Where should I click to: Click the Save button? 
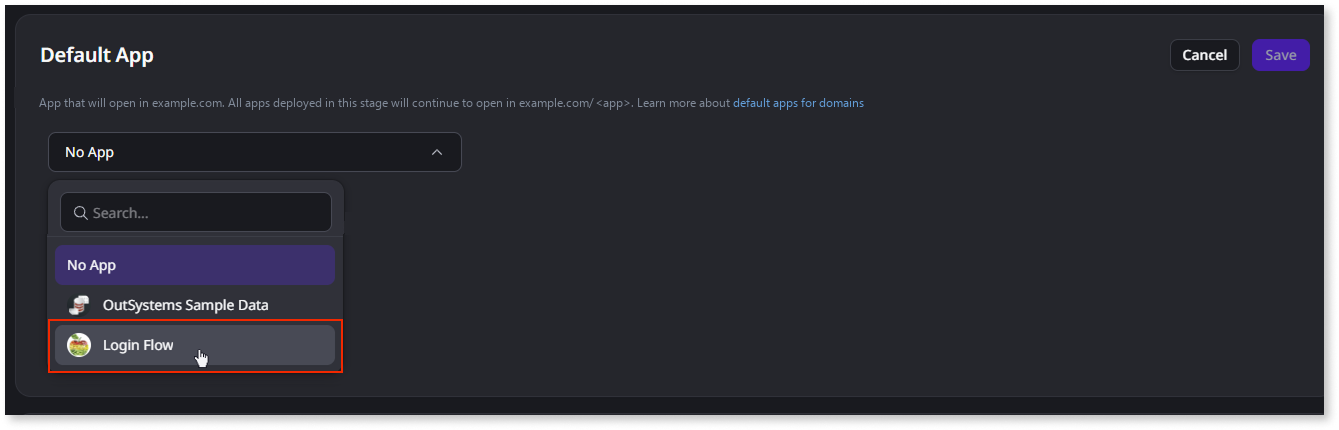click(1280, 55)
